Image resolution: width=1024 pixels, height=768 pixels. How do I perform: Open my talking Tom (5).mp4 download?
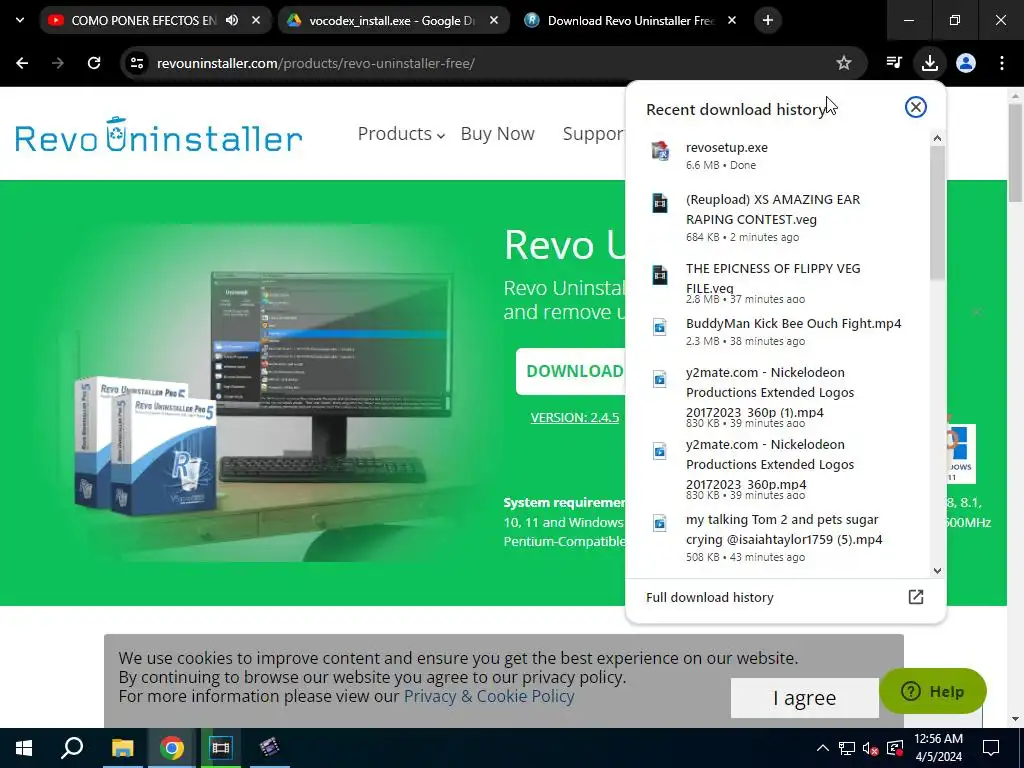pyautogui.click(x=778, y=537)
